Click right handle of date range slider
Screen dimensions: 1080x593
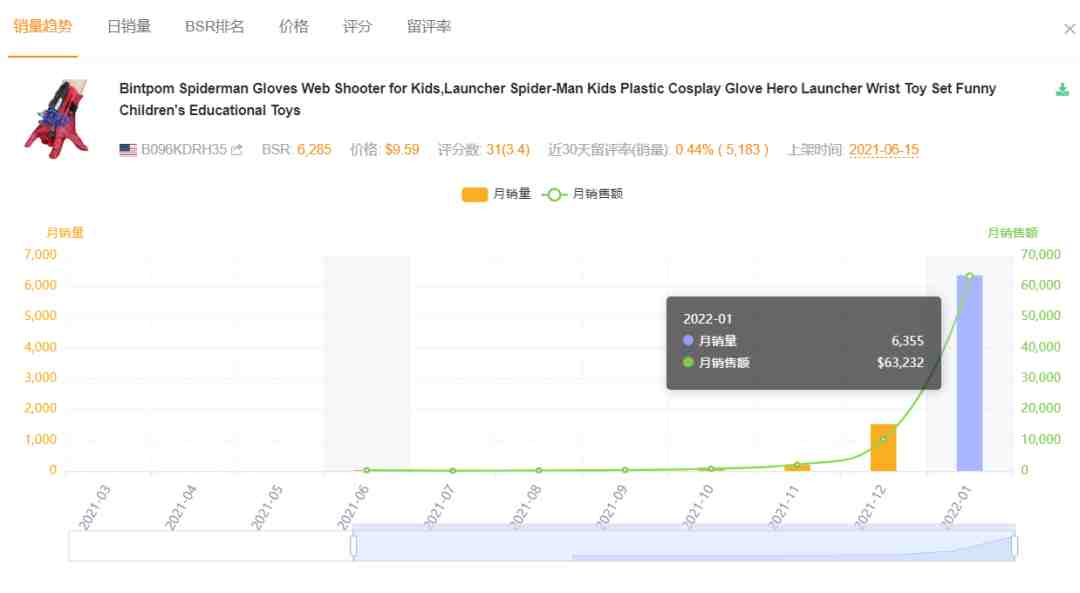point(1015,546)
